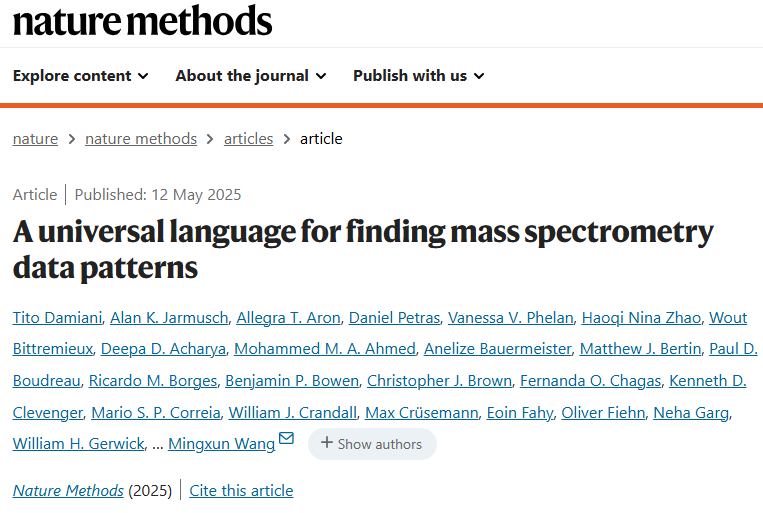
Task: Open the About the journal dropdown
Action: [x=250, y=76]
